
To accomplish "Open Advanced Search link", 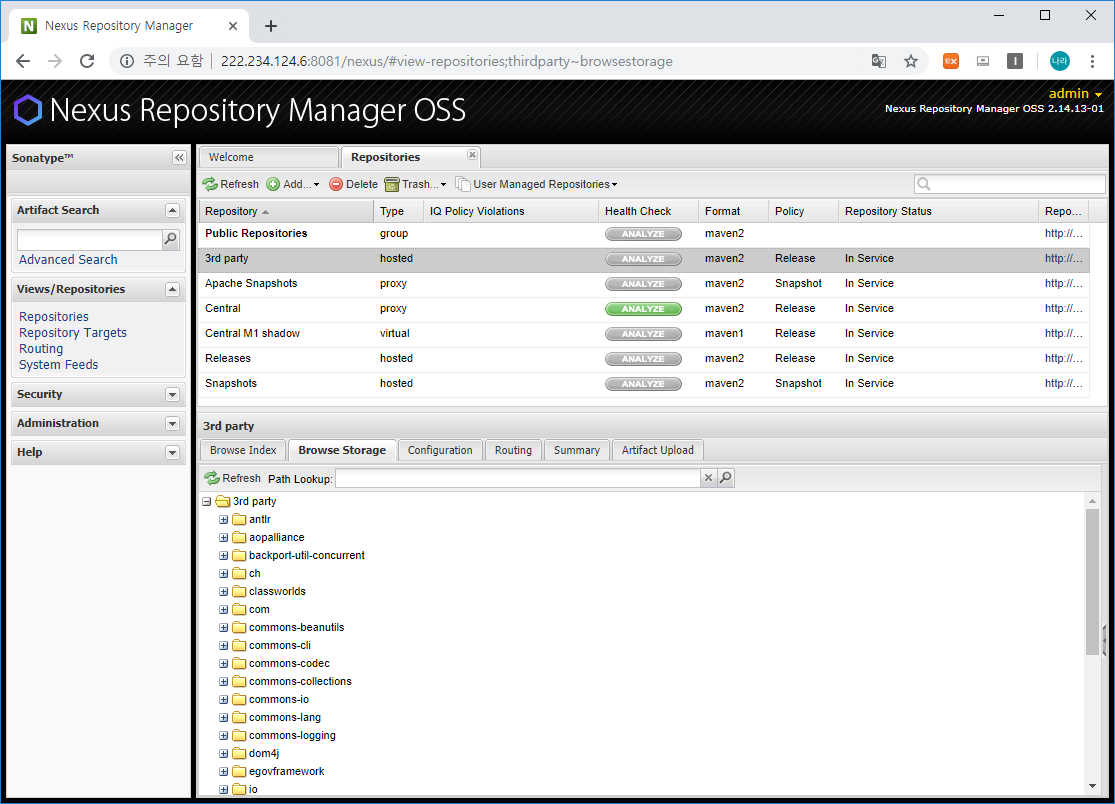I will (x=68, y=259).
